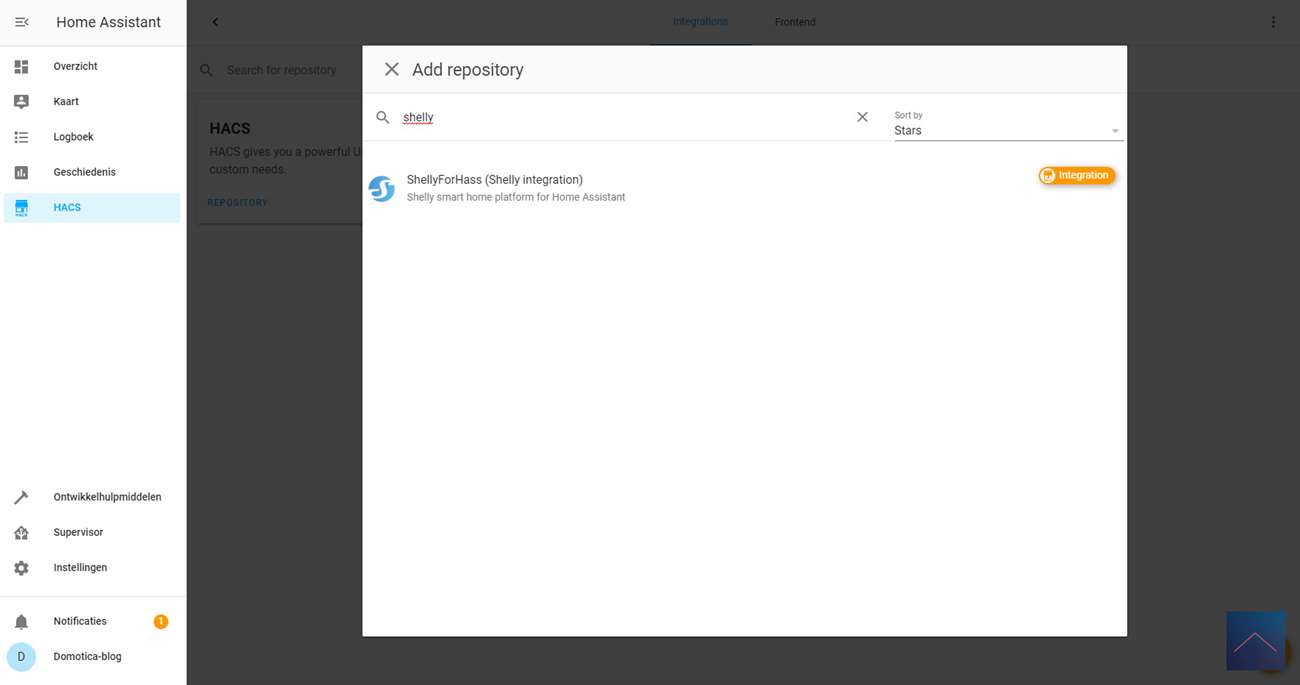
Task: Open Notificaties in the sidebar
Action: point(92,621)
